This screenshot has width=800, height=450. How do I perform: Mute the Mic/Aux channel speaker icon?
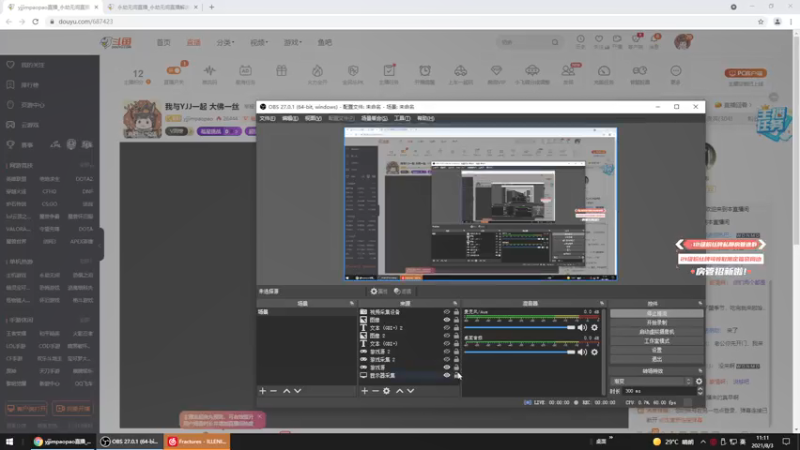pos(582,328)
